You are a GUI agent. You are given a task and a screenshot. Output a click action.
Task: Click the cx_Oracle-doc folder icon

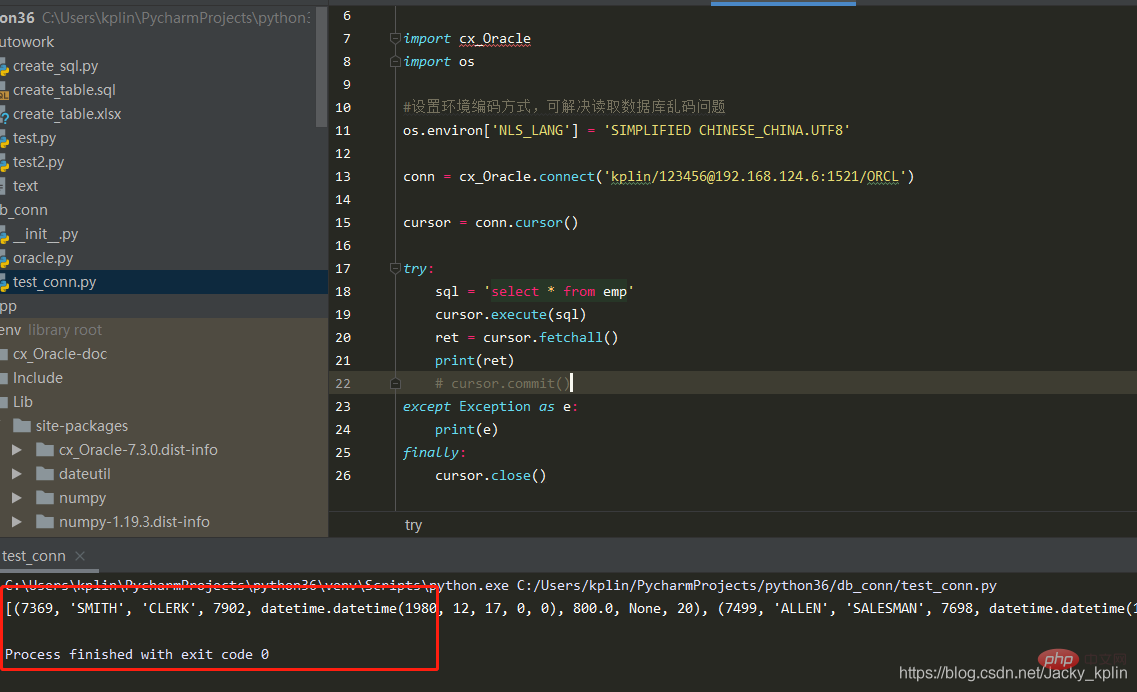(4, 354)
